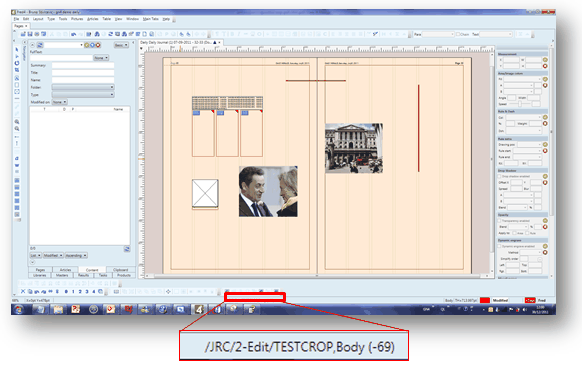582x371 pixels.
Task: Click the Undo arrow in the top toolbar
Action: tap(73, 34)
